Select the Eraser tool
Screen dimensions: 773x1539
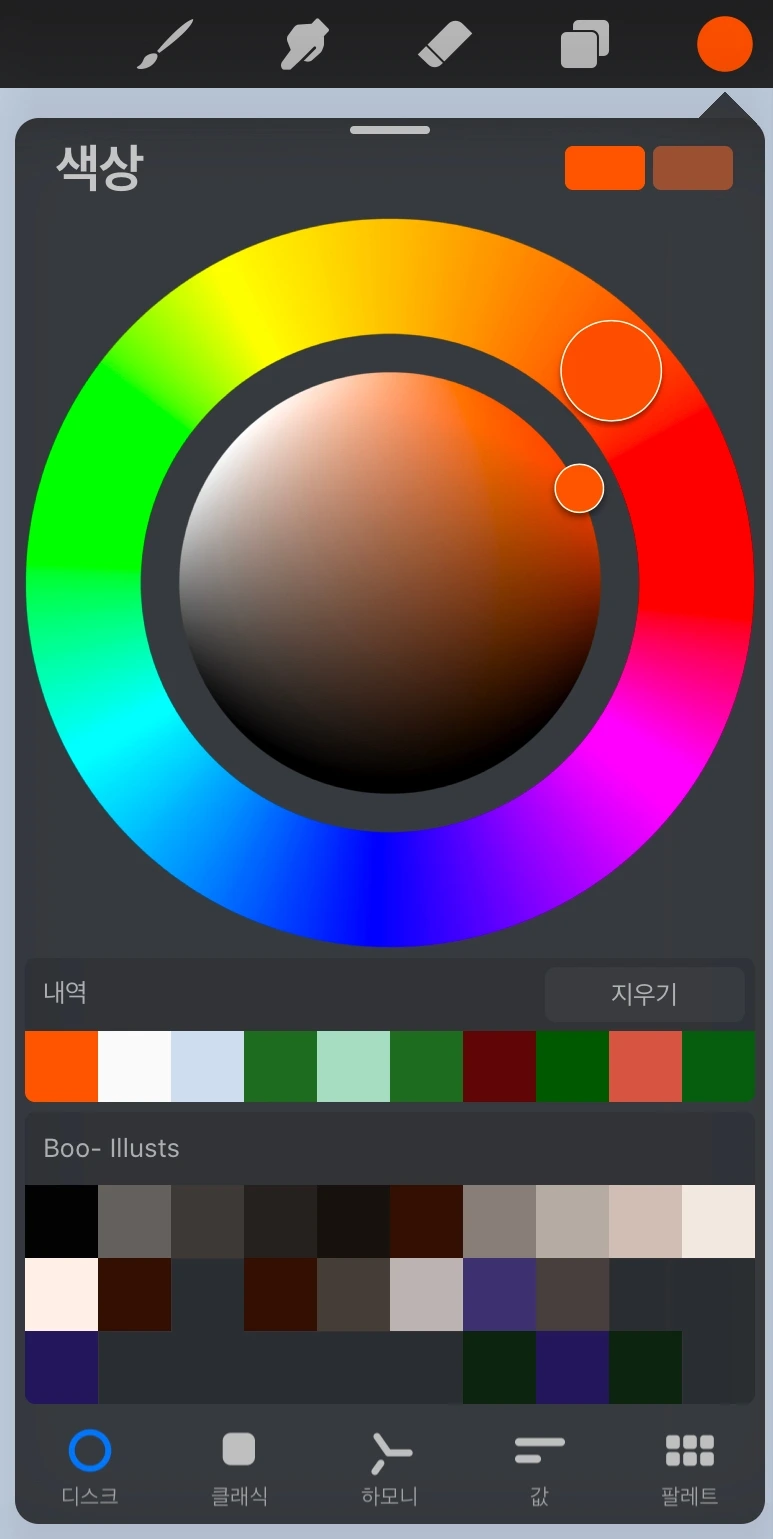click(x=443, y=46)
